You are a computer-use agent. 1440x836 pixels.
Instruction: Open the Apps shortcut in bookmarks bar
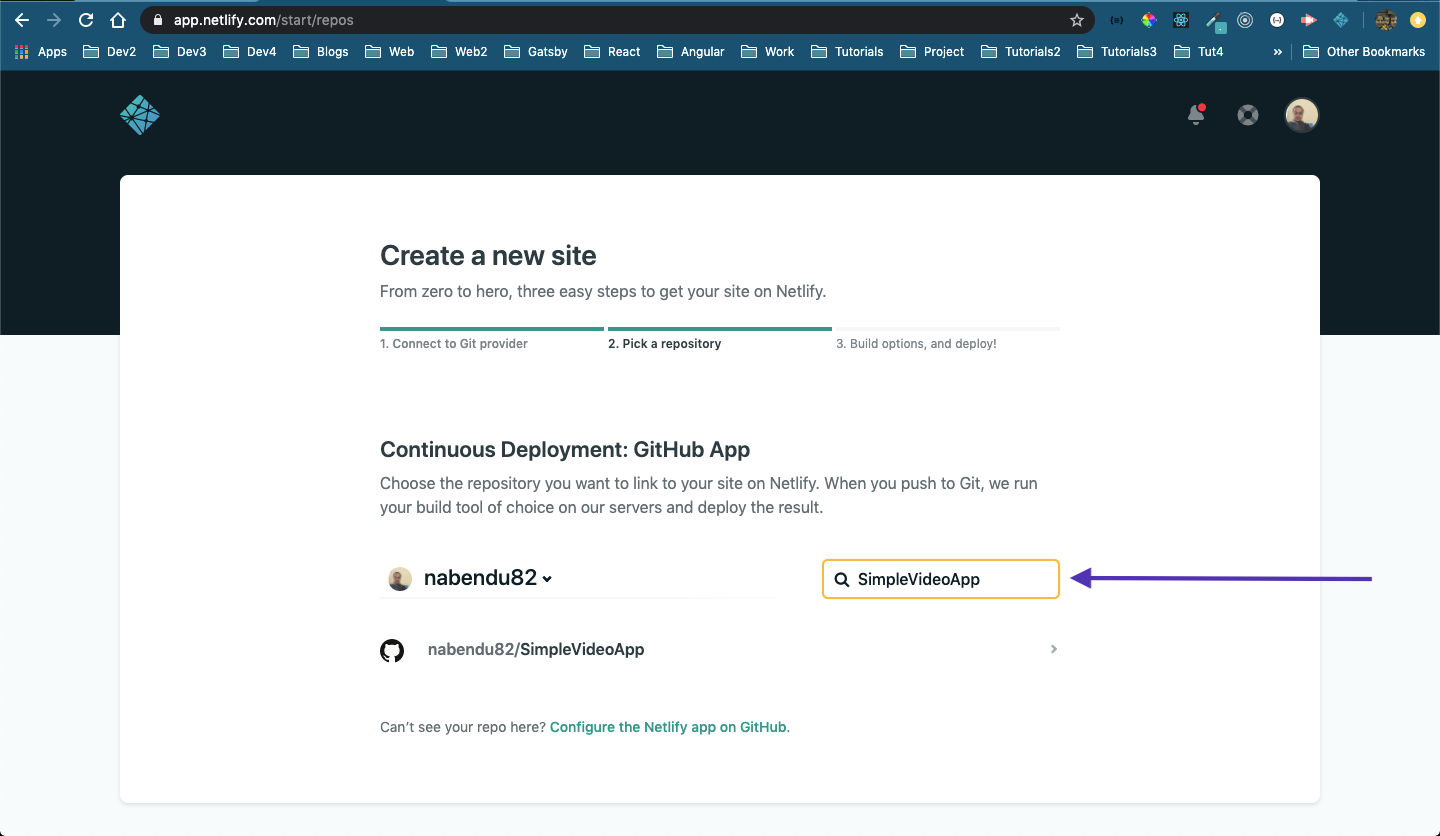41,52
